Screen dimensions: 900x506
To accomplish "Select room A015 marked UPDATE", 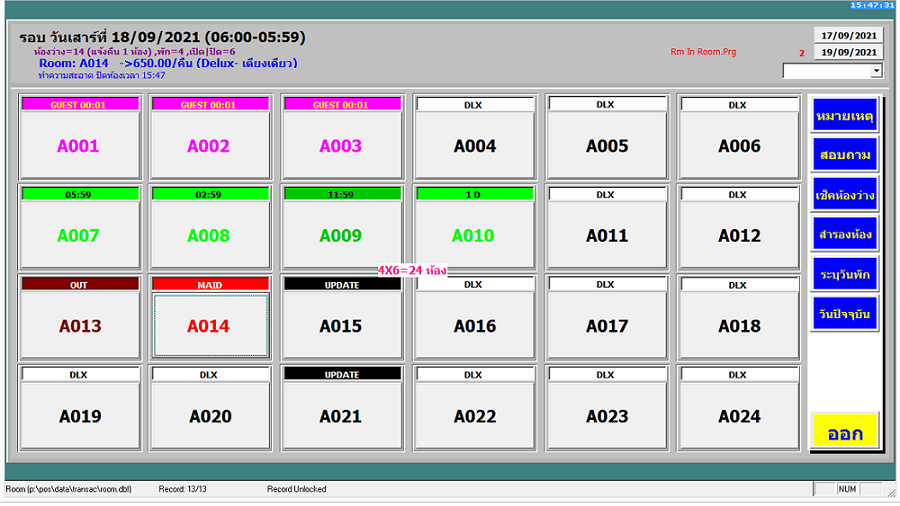I will 341,326.
